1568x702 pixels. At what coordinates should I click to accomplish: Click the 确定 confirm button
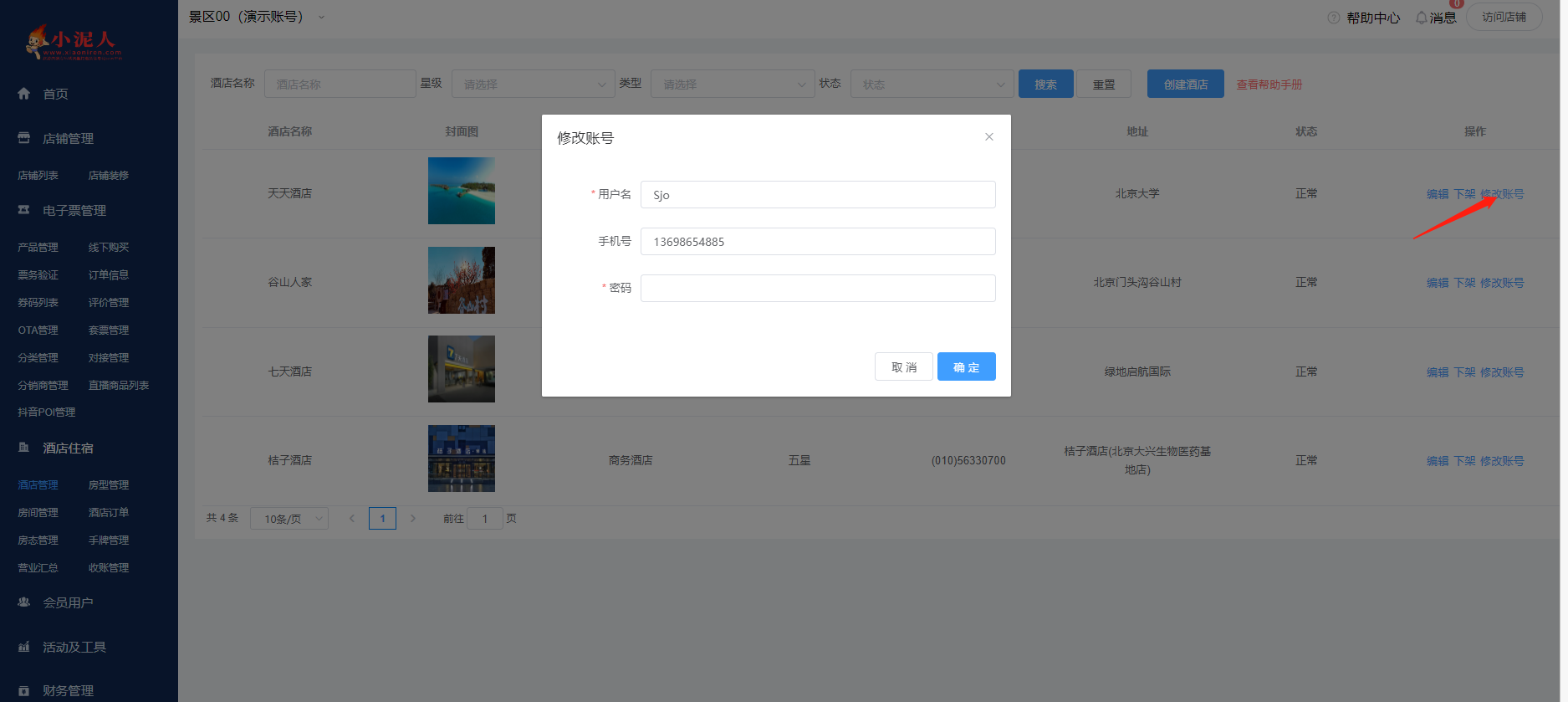point(966,366)
